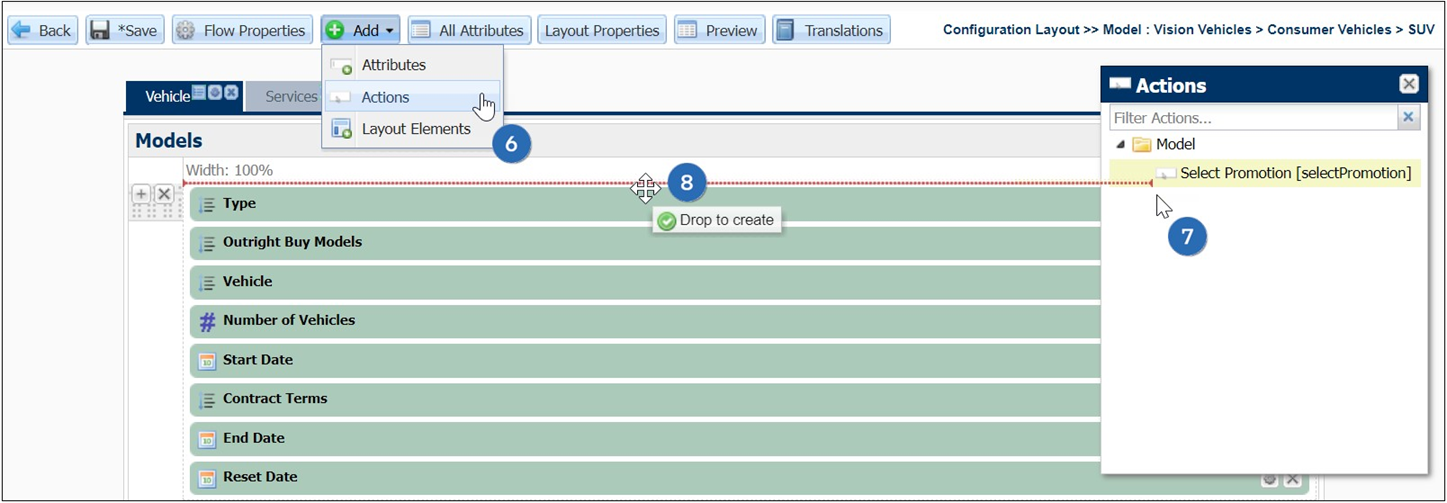Collapse the Model folder in Actions
Image resolution: width=1447 pixels, height=503 pixels.
pos(1119,145)
